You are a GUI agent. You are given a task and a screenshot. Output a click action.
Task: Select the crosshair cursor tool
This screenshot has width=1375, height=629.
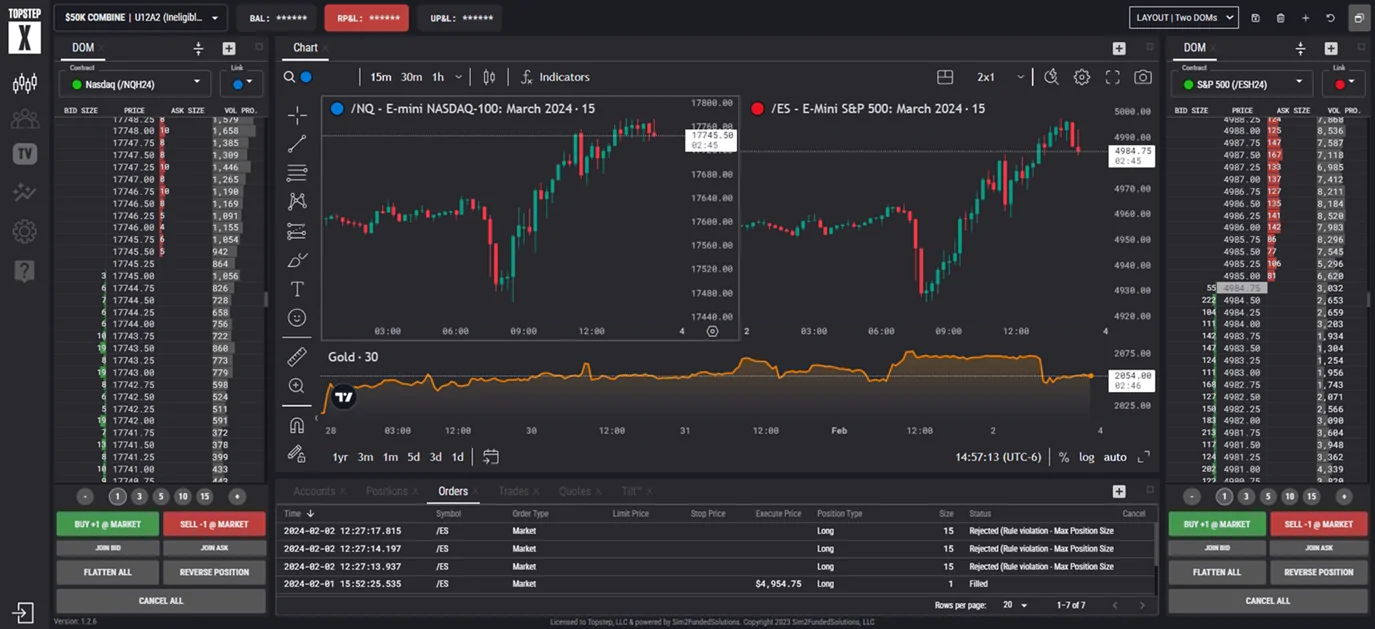point(297,115)
